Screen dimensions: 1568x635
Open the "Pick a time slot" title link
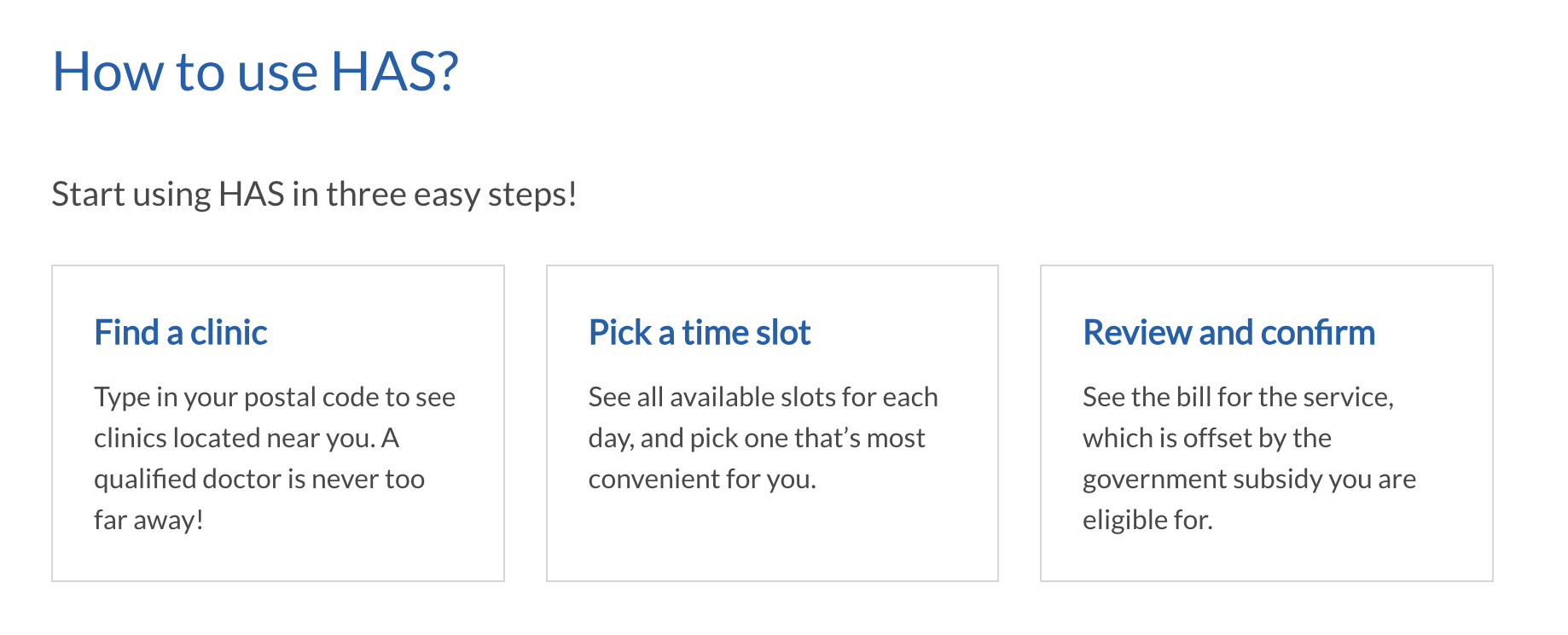(x=700, y=332)
